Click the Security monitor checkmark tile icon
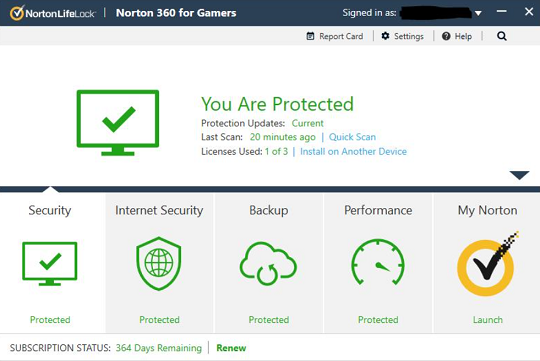540x361 pixels. 50,264
